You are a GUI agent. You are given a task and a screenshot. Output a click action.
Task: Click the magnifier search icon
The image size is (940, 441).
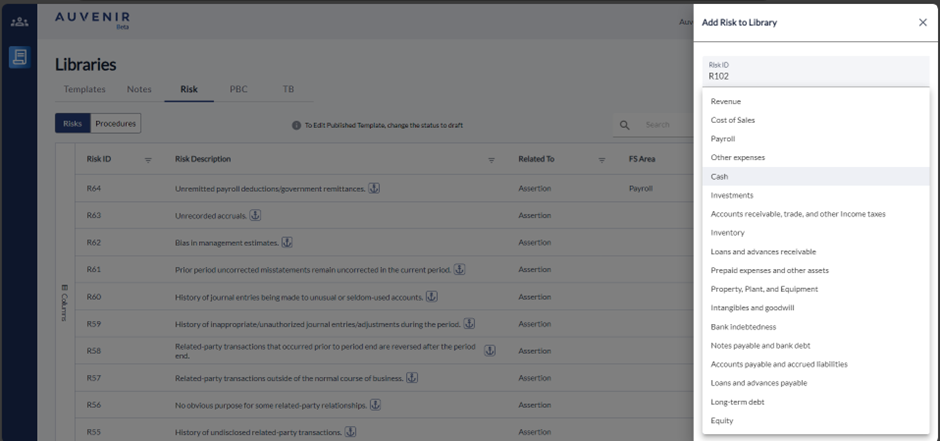click(x=625, y=125)
